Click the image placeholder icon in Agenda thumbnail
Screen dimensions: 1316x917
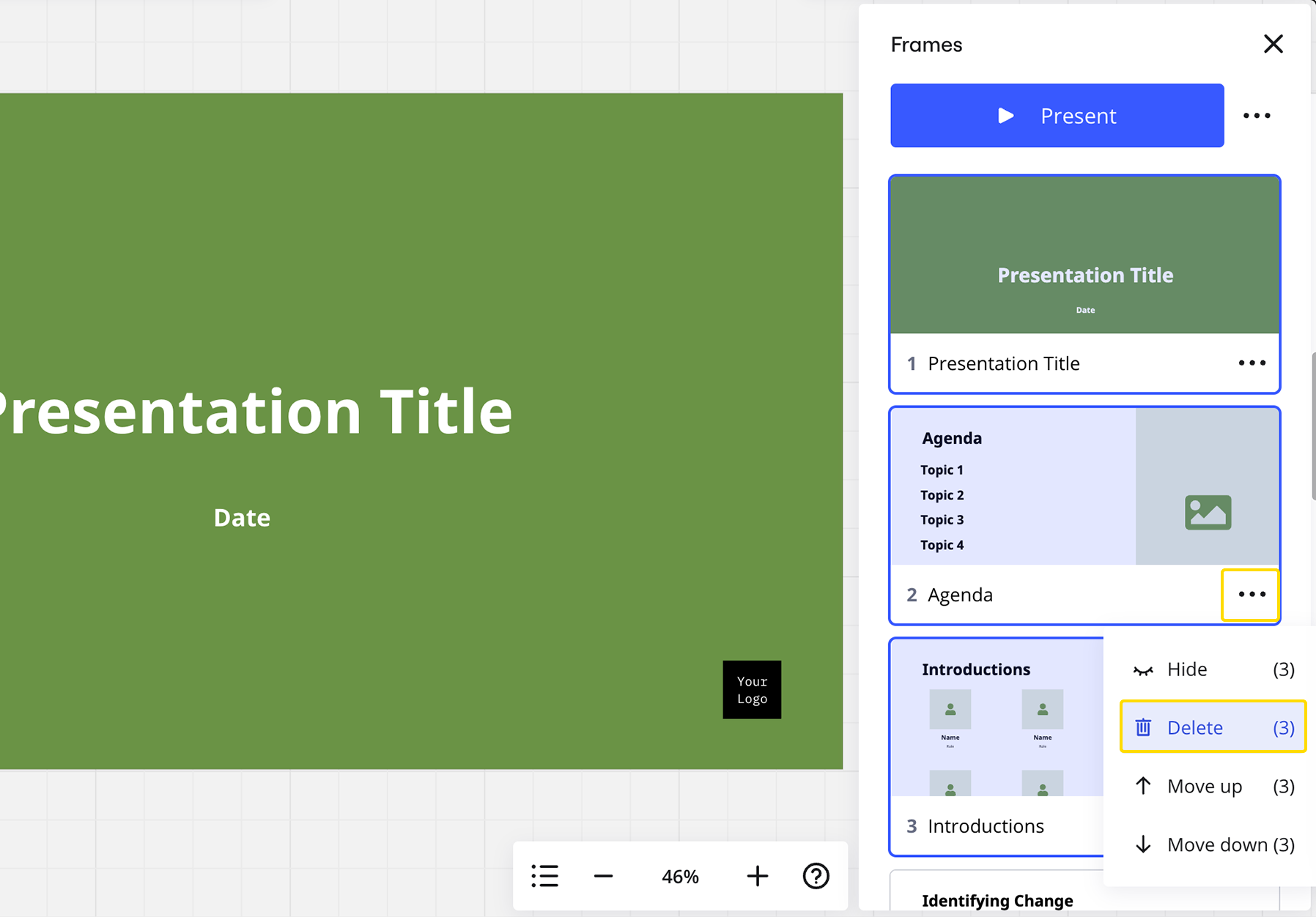click(1208, 512)
